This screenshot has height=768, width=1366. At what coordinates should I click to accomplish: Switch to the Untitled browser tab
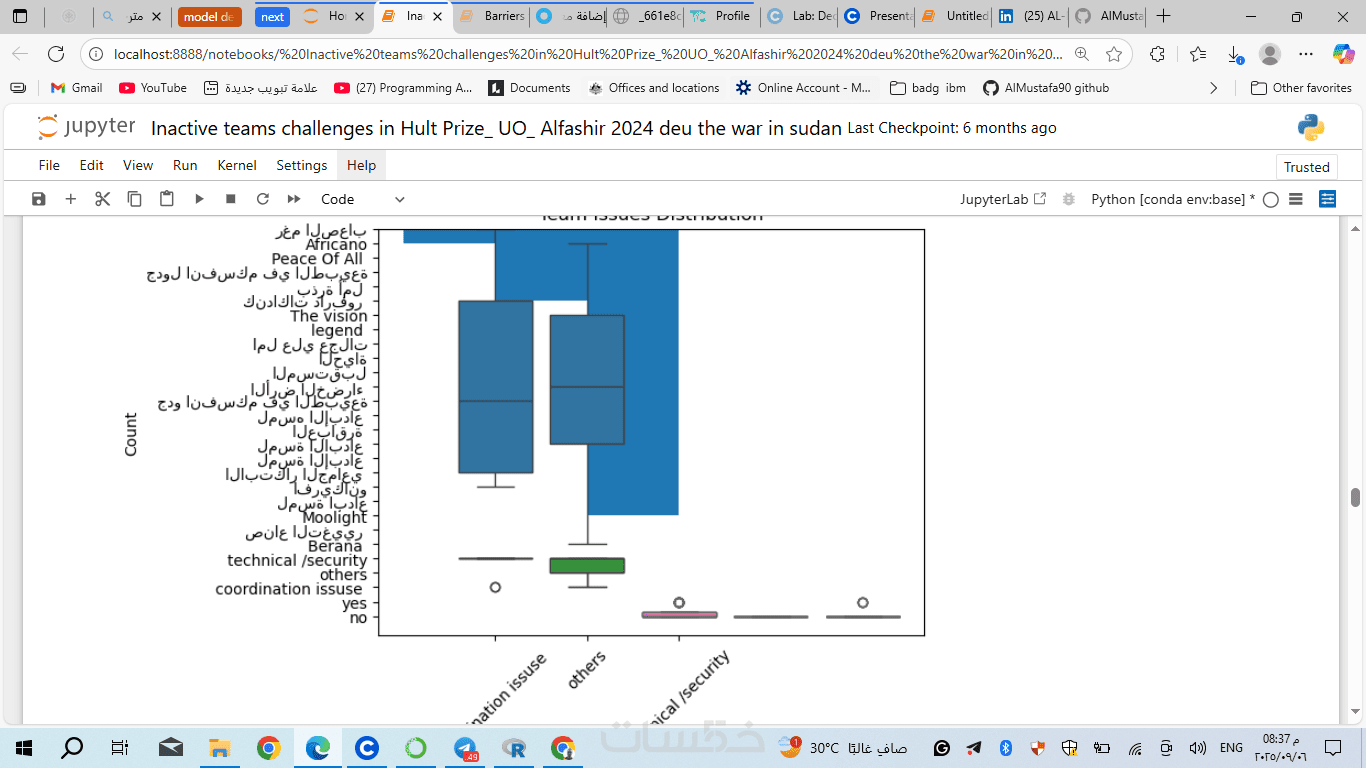[x=955, y=16]
